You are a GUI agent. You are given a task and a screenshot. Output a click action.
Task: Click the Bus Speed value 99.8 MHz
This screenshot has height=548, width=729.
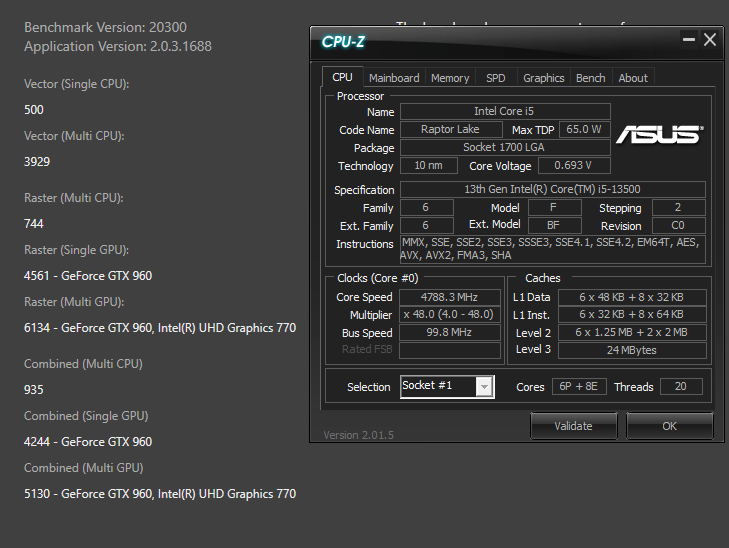tap(450, 333)
